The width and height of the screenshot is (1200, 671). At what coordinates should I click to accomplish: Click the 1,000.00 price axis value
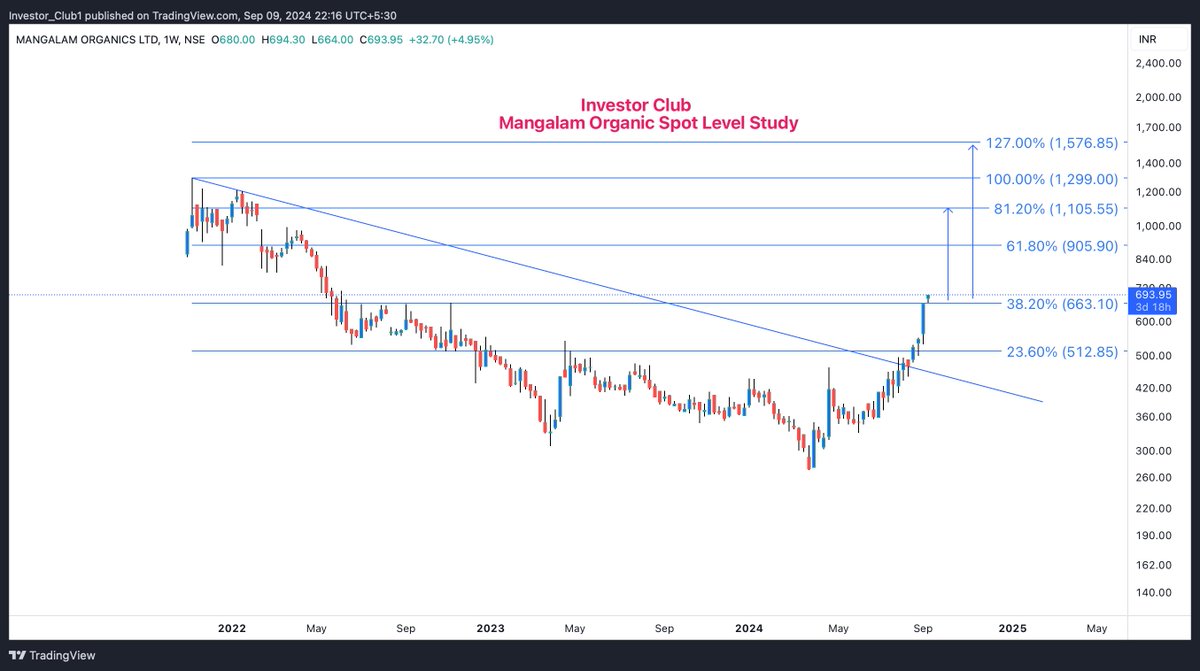[x=1160, y=226]
